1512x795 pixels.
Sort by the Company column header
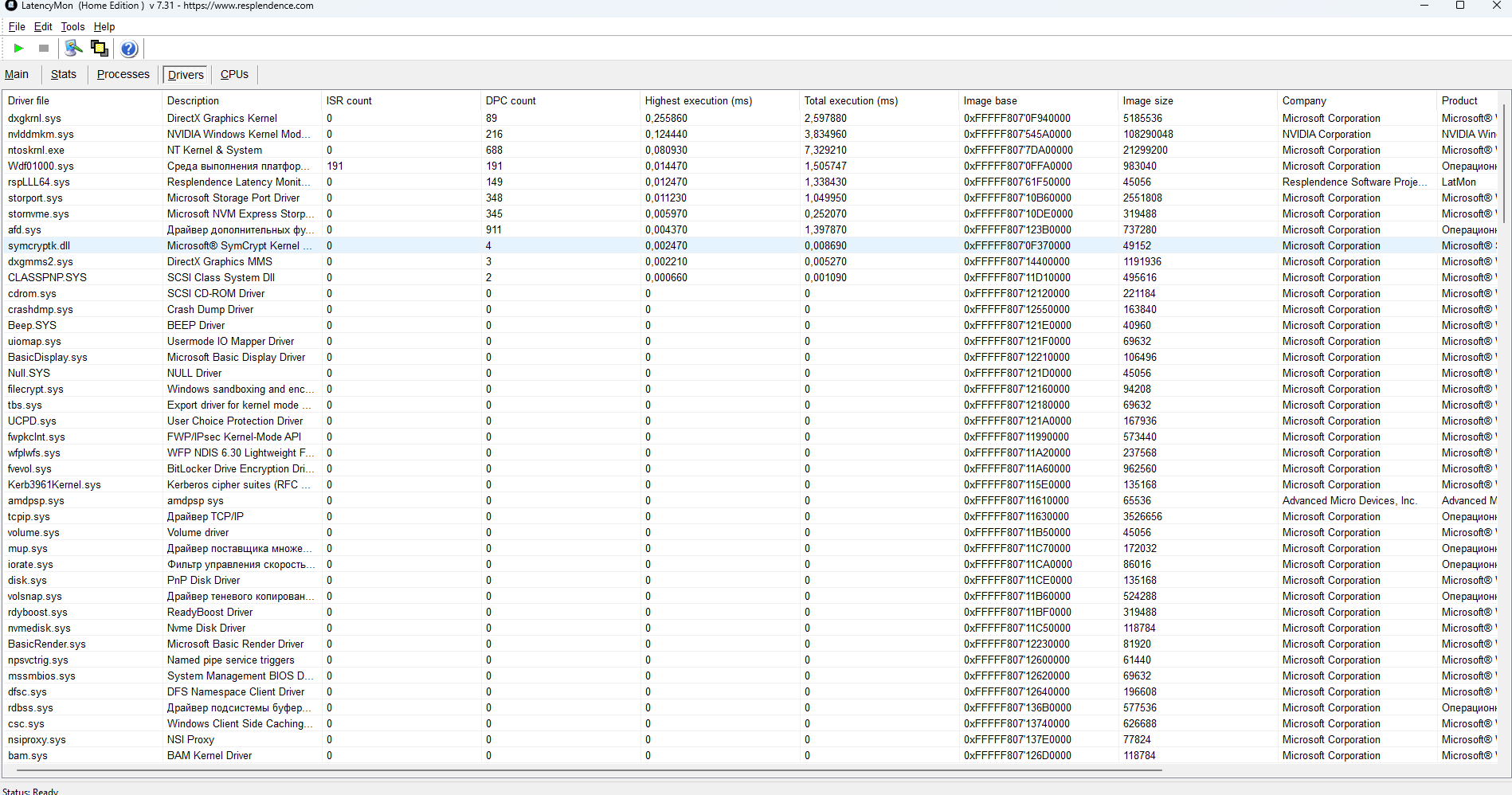pos(1357,100)
